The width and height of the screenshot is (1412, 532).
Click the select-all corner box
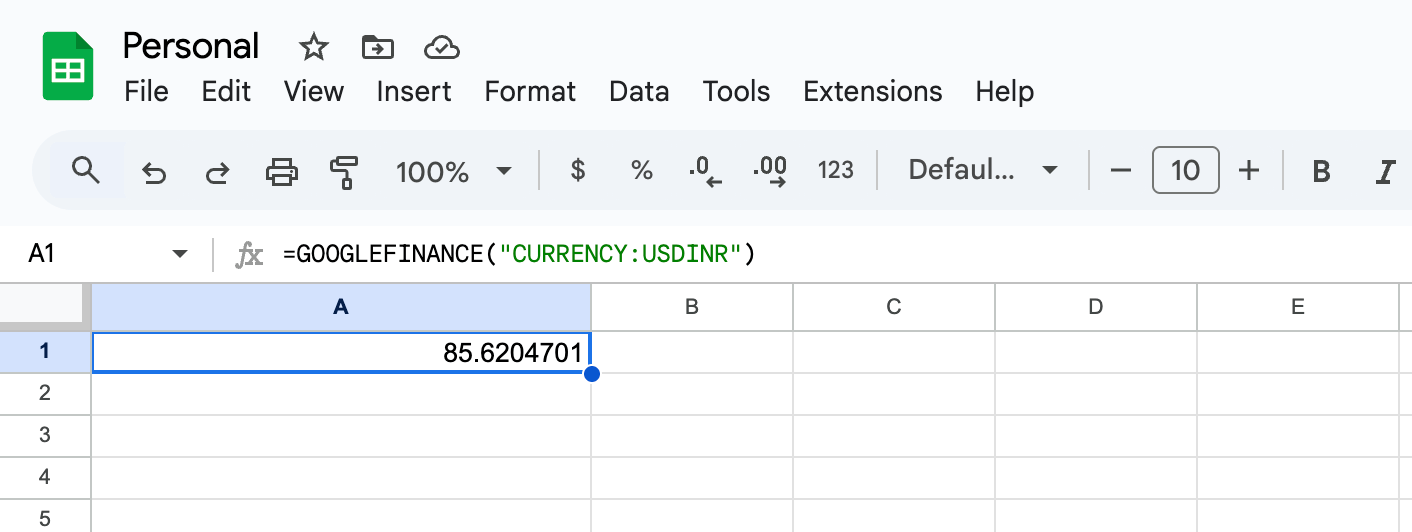45,307
